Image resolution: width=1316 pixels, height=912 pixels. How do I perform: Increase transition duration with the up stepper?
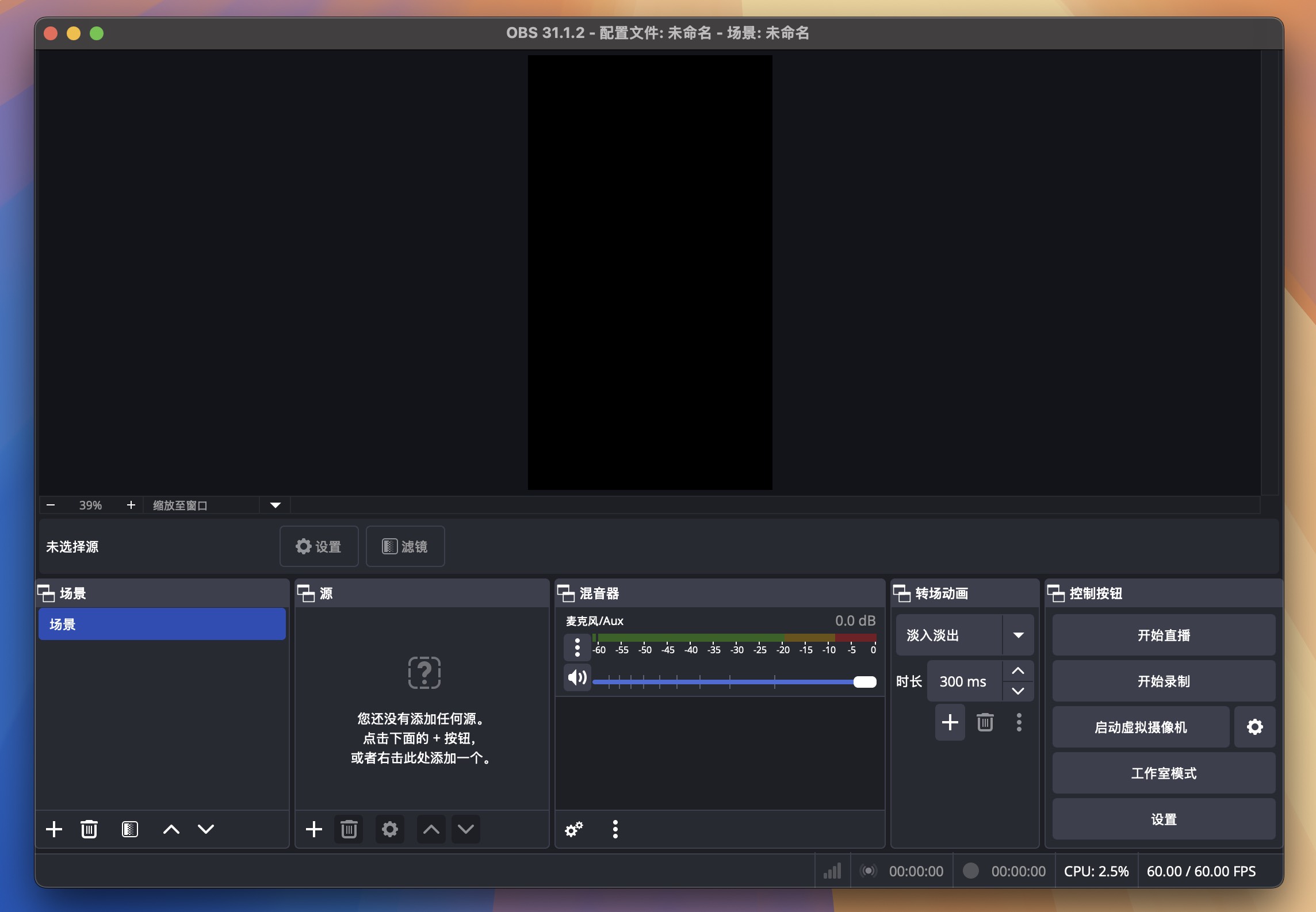1017,670
